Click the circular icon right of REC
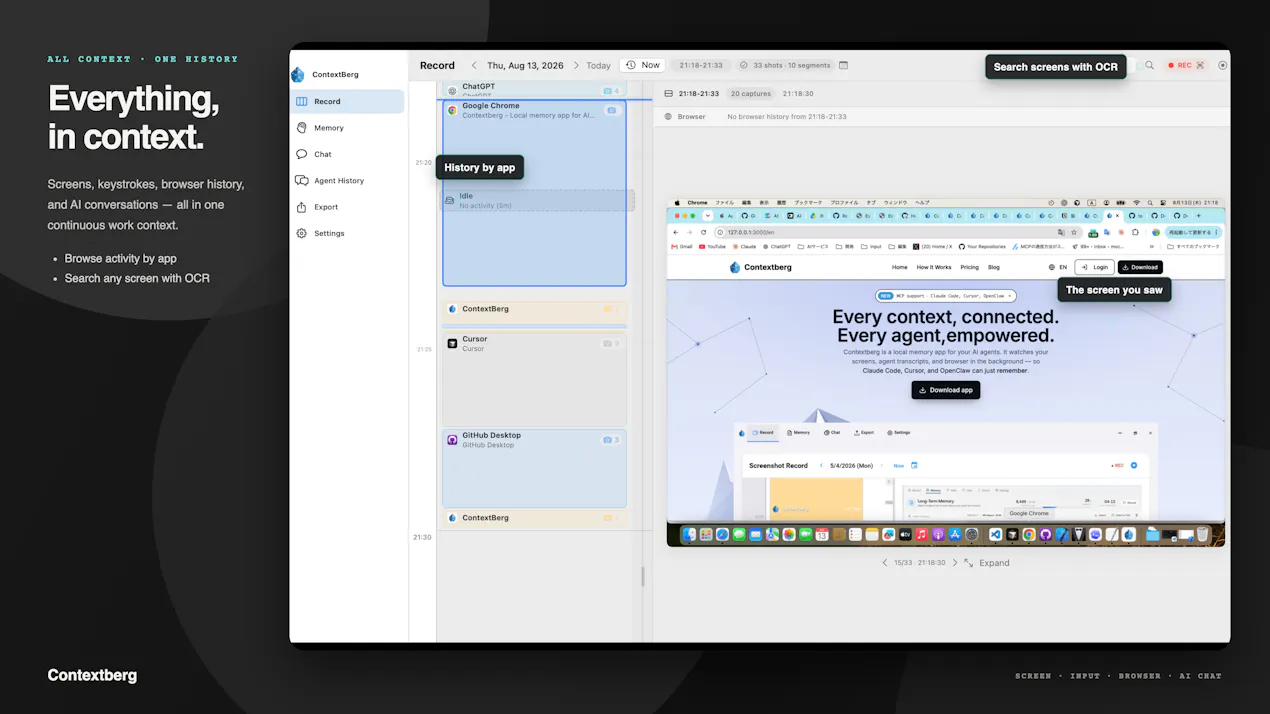 [1222, 65]
